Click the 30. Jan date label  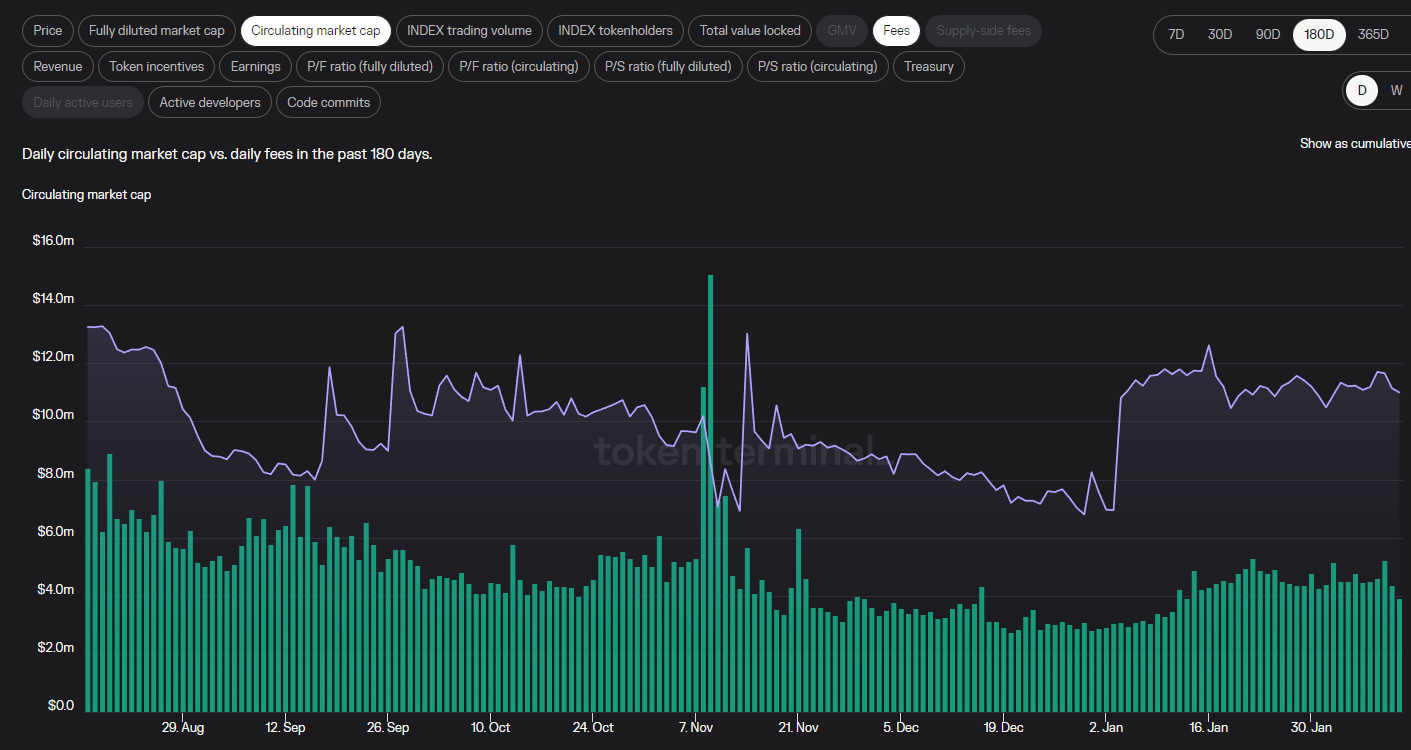[1311, 728]
